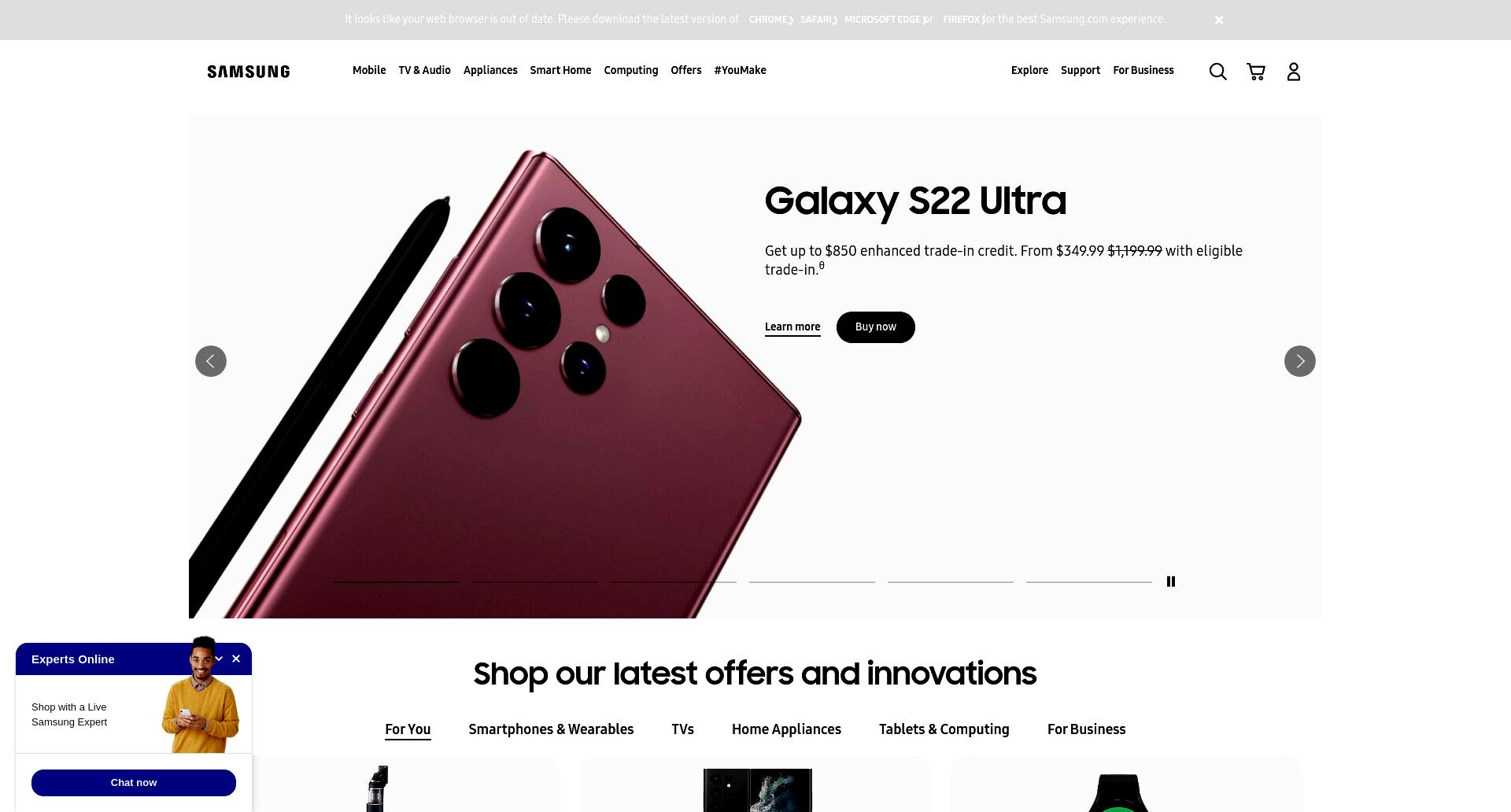This screenshot has width=1511, height=812.
Task: Open the Galaxy foldable phone product thumbnail
Action: [757, 789]
